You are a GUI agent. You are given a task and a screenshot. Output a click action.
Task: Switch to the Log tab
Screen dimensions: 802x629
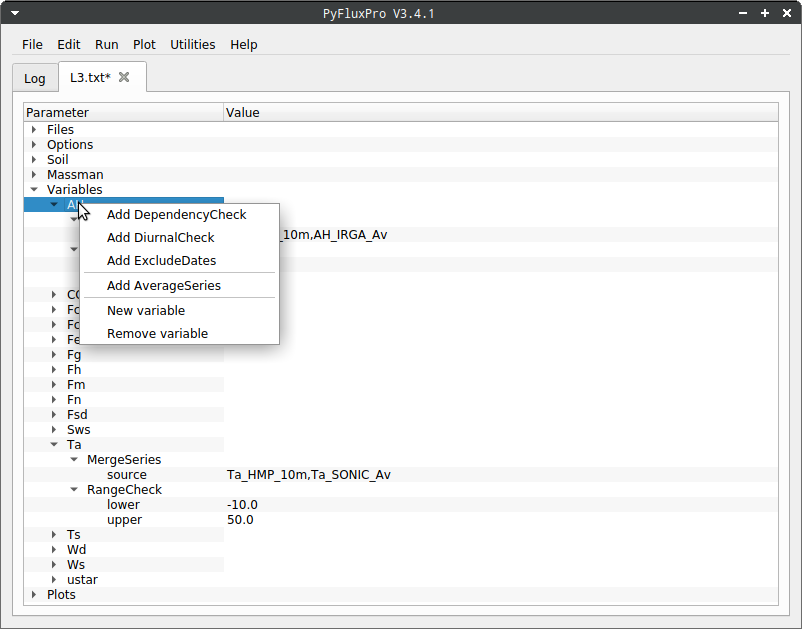(x=35, y=78)
